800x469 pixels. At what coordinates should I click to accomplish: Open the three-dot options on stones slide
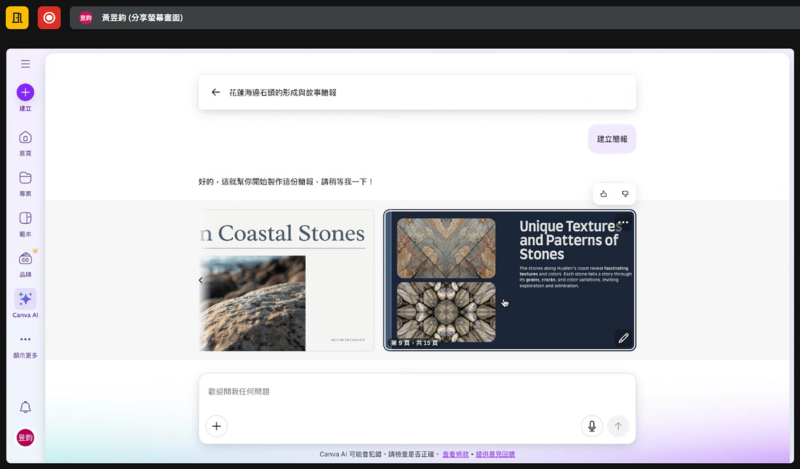(624, 223)
